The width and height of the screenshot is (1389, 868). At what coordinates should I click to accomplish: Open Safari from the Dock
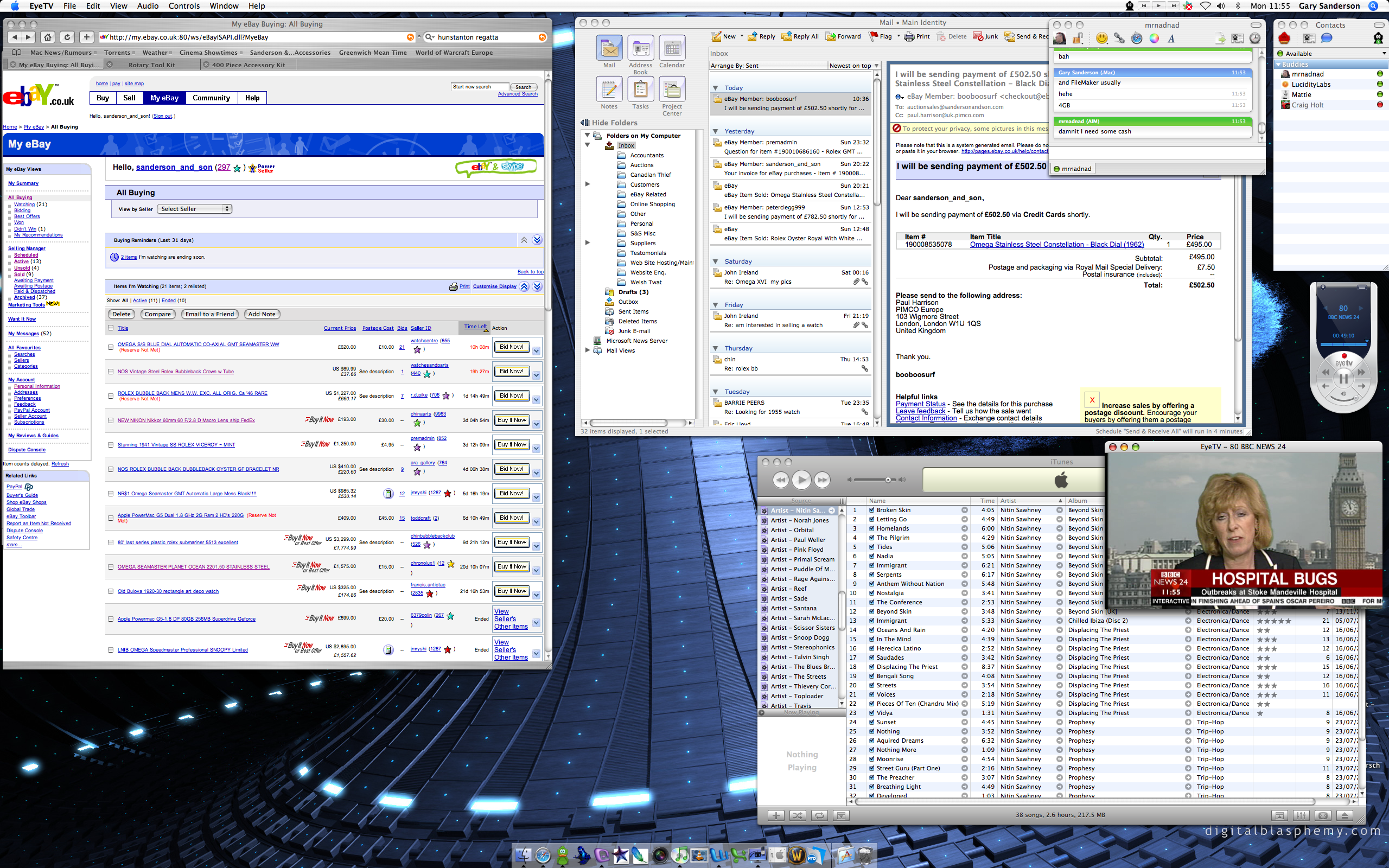[543, 856]
